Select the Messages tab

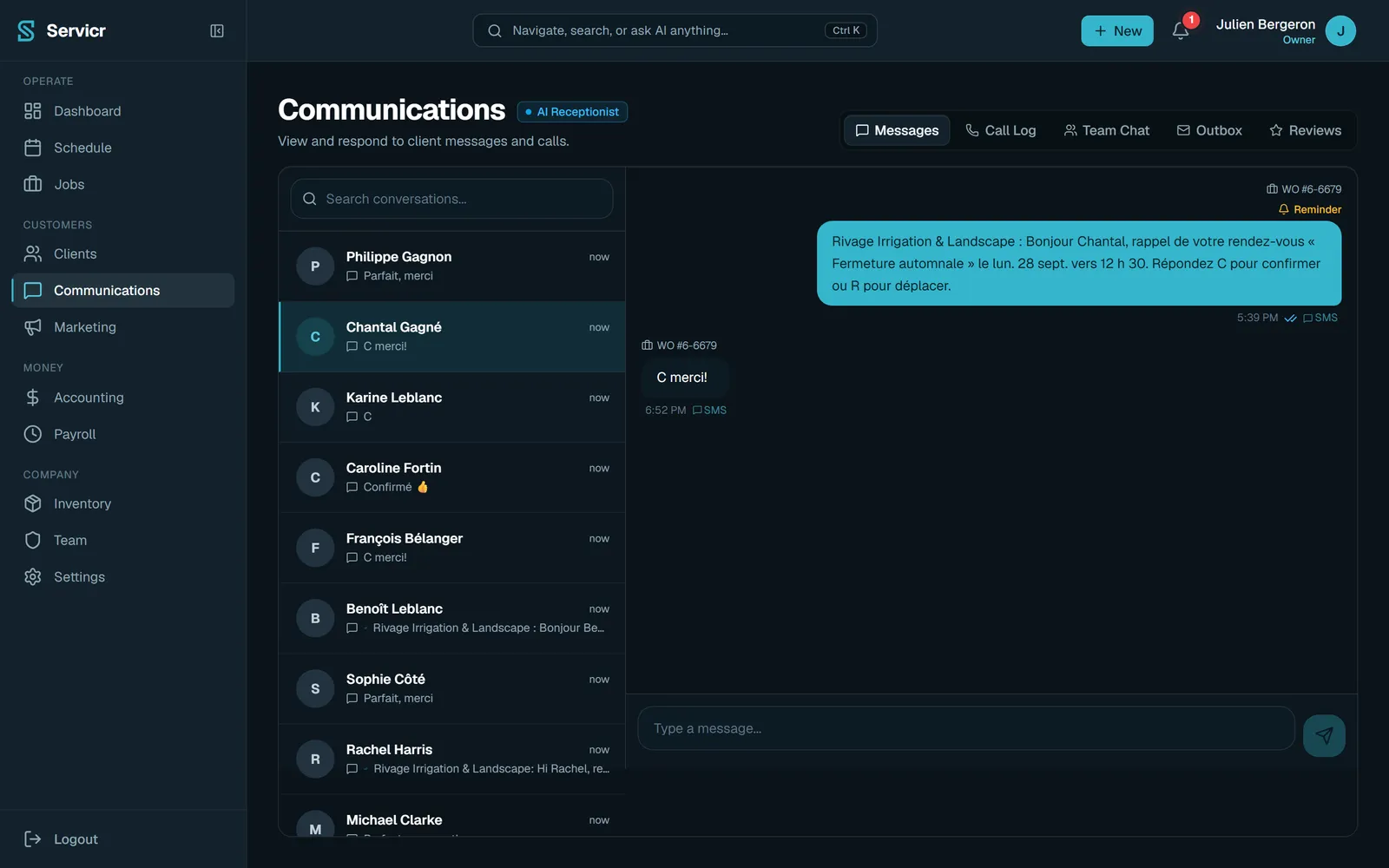(x=897, y=130)
